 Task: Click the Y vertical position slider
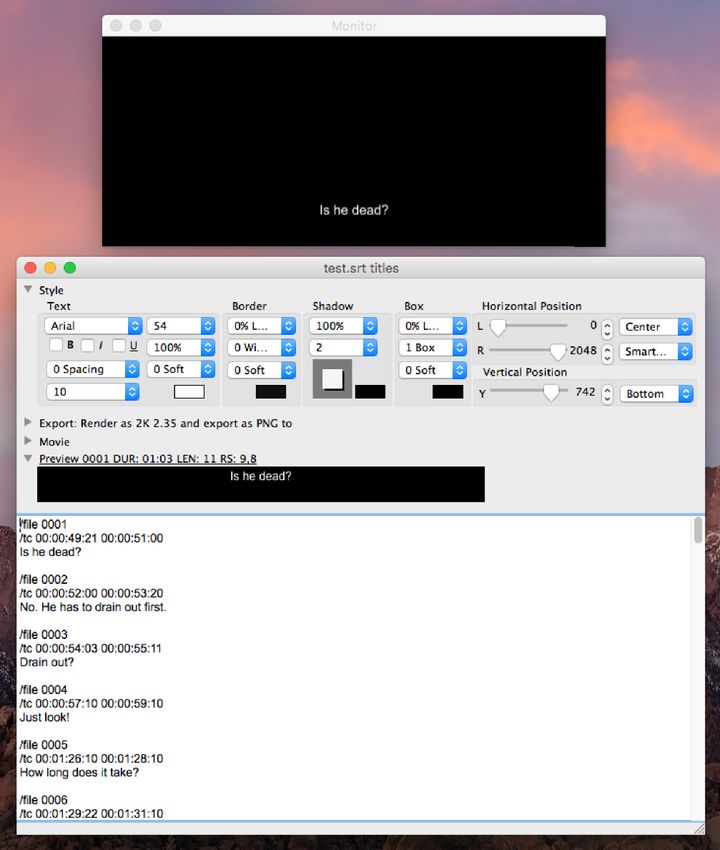click(529, 392)
